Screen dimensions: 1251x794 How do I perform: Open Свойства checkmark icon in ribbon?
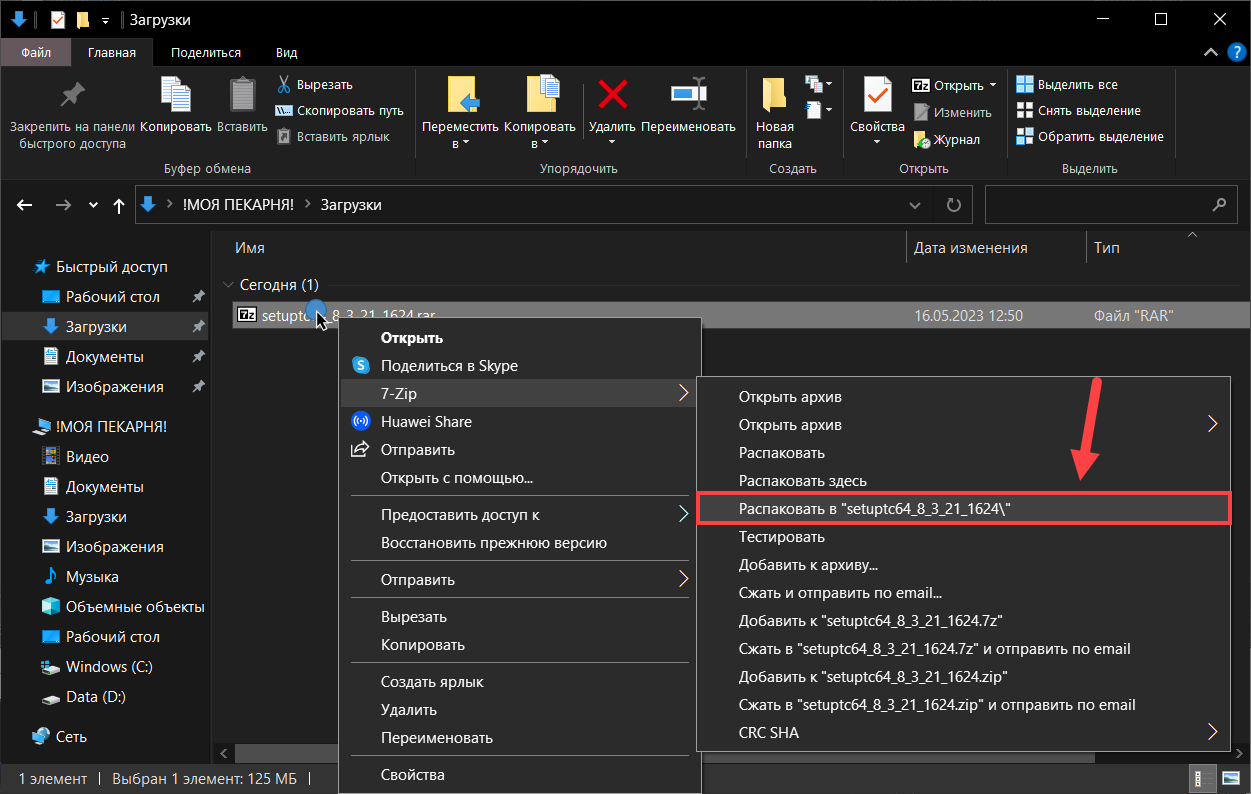click(x=876, y=95)
